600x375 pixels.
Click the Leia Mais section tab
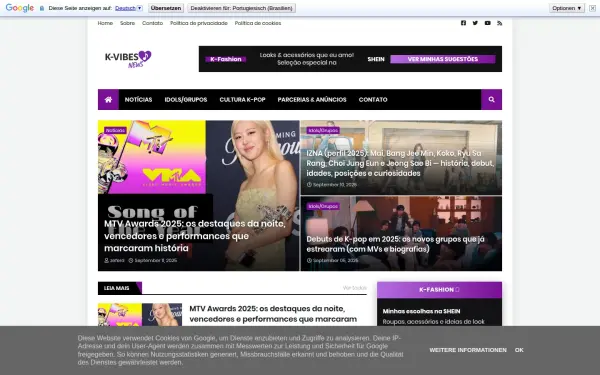tap(120, 288)
